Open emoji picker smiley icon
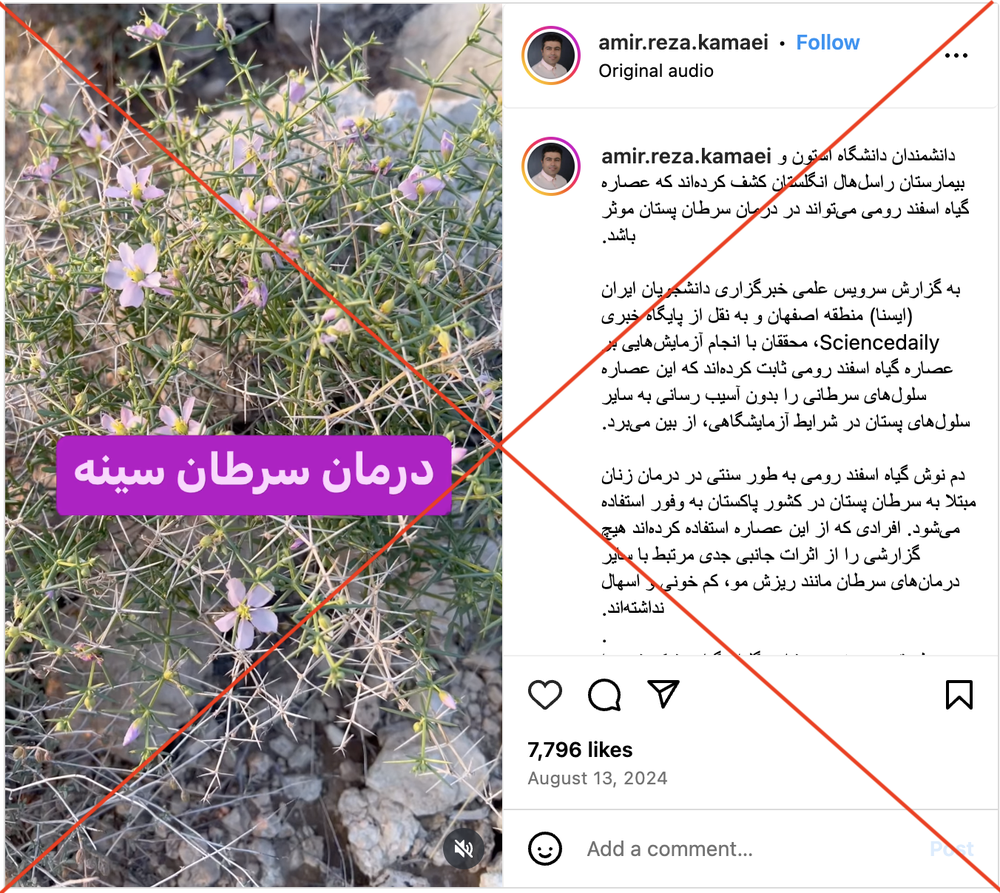Screen dimensions: 1000x893 tap(545, 849)
